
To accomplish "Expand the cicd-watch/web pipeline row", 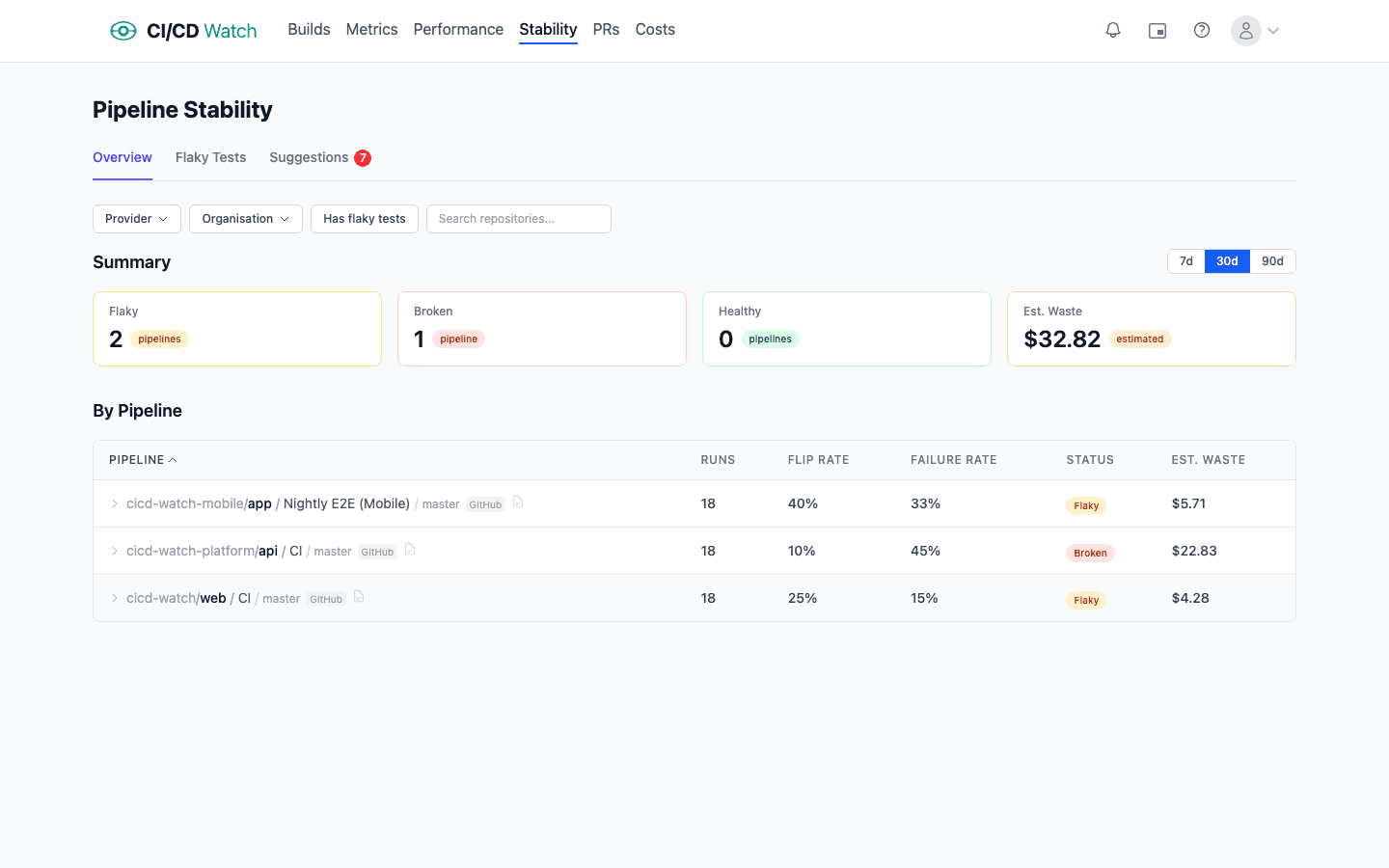I will (114, 598).
